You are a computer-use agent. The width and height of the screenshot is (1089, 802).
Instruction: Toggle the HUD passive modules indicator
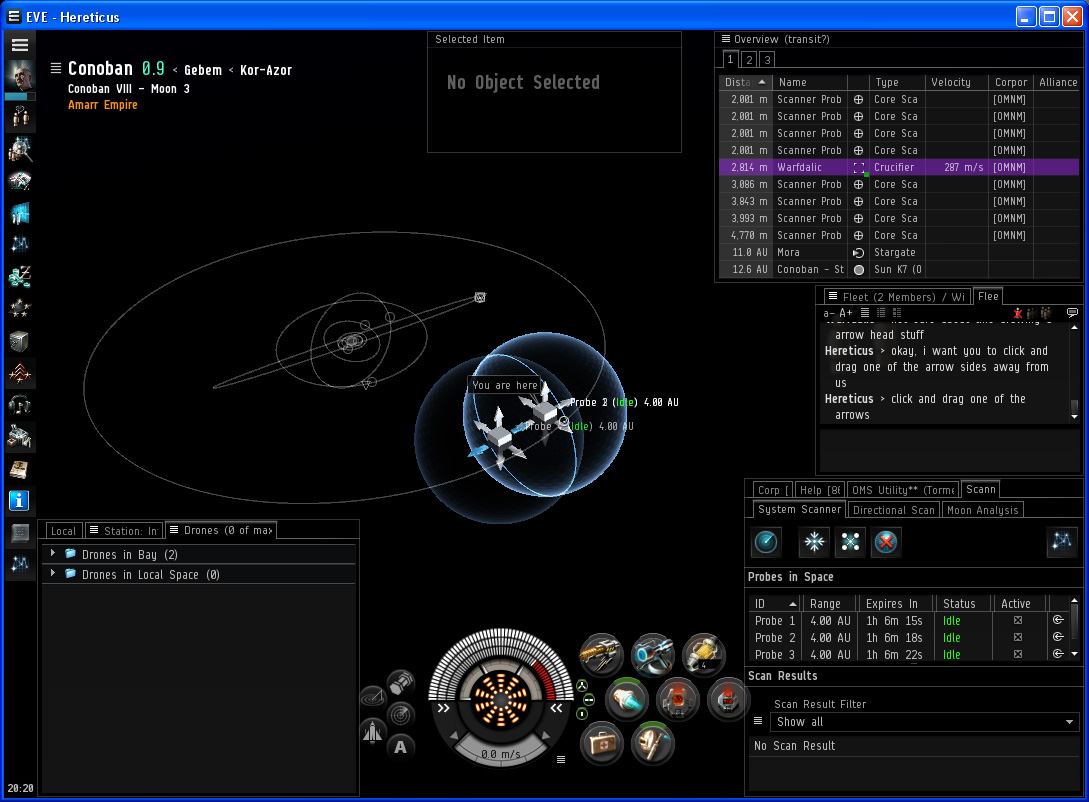pyautogui.click(x=582, y=686)
